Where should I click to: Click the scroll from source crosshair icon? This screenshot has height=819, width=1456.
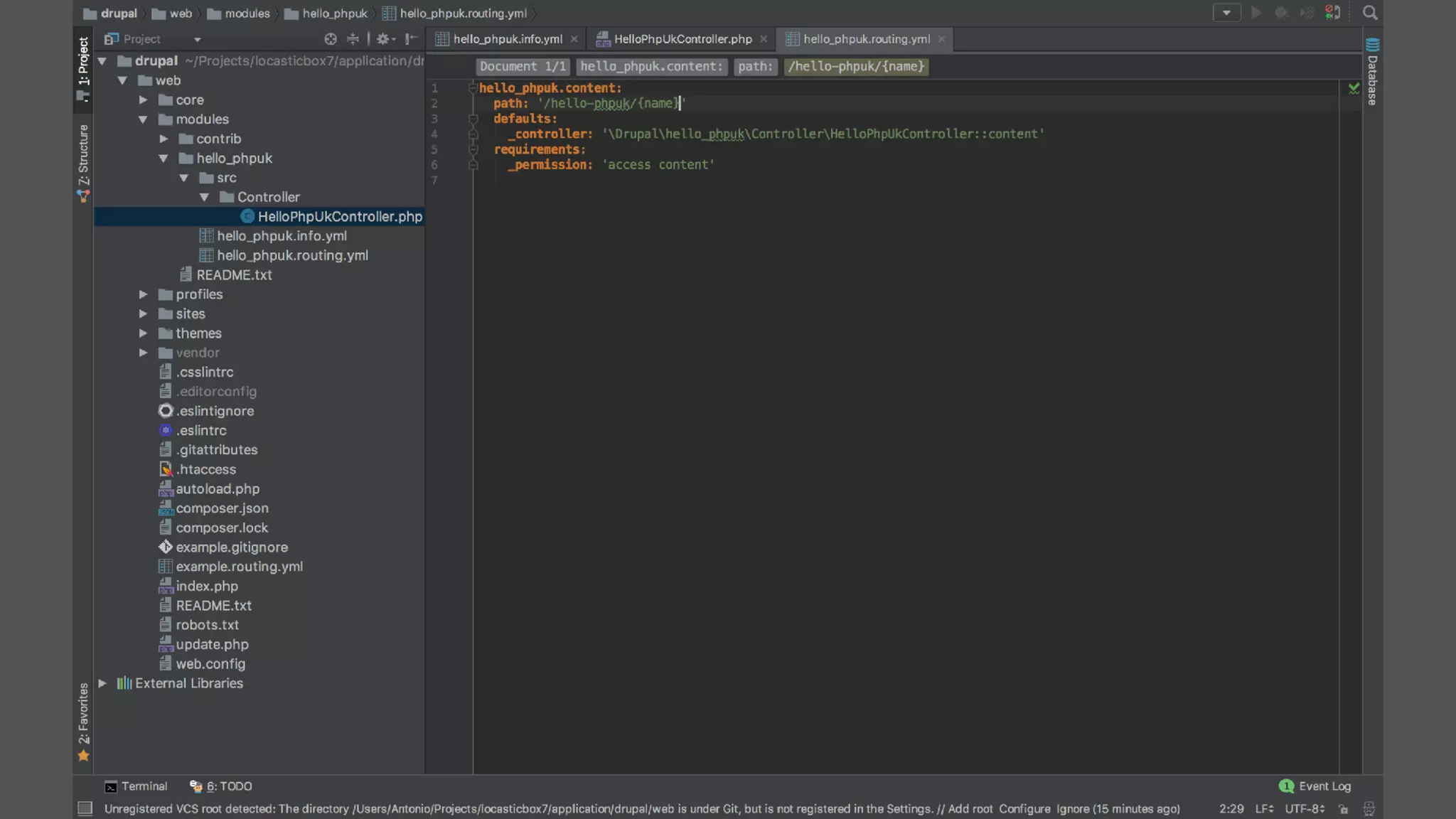331,39
